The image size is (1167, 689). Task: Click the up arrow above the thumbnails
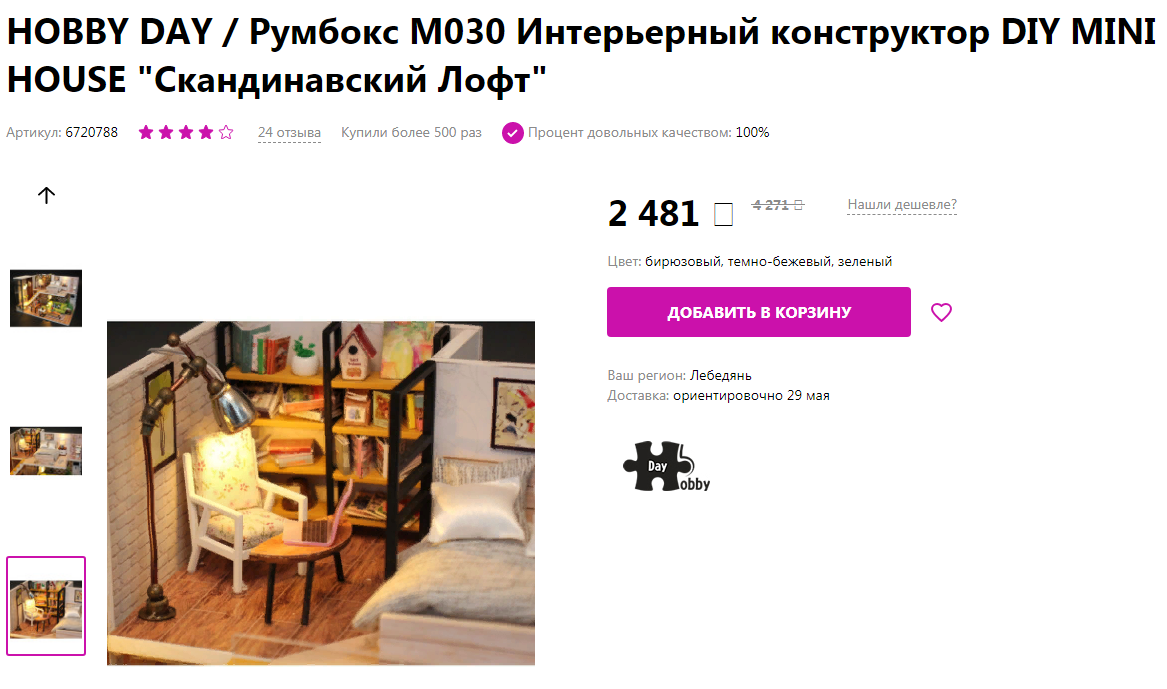pyautogui.click(x=46, y=195)
